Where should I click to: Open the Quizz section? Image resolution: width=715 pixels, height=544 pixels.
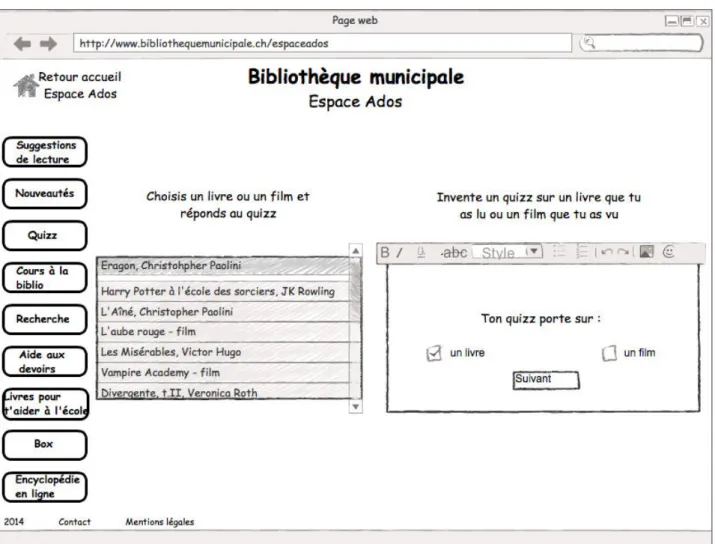click(45, 236)
